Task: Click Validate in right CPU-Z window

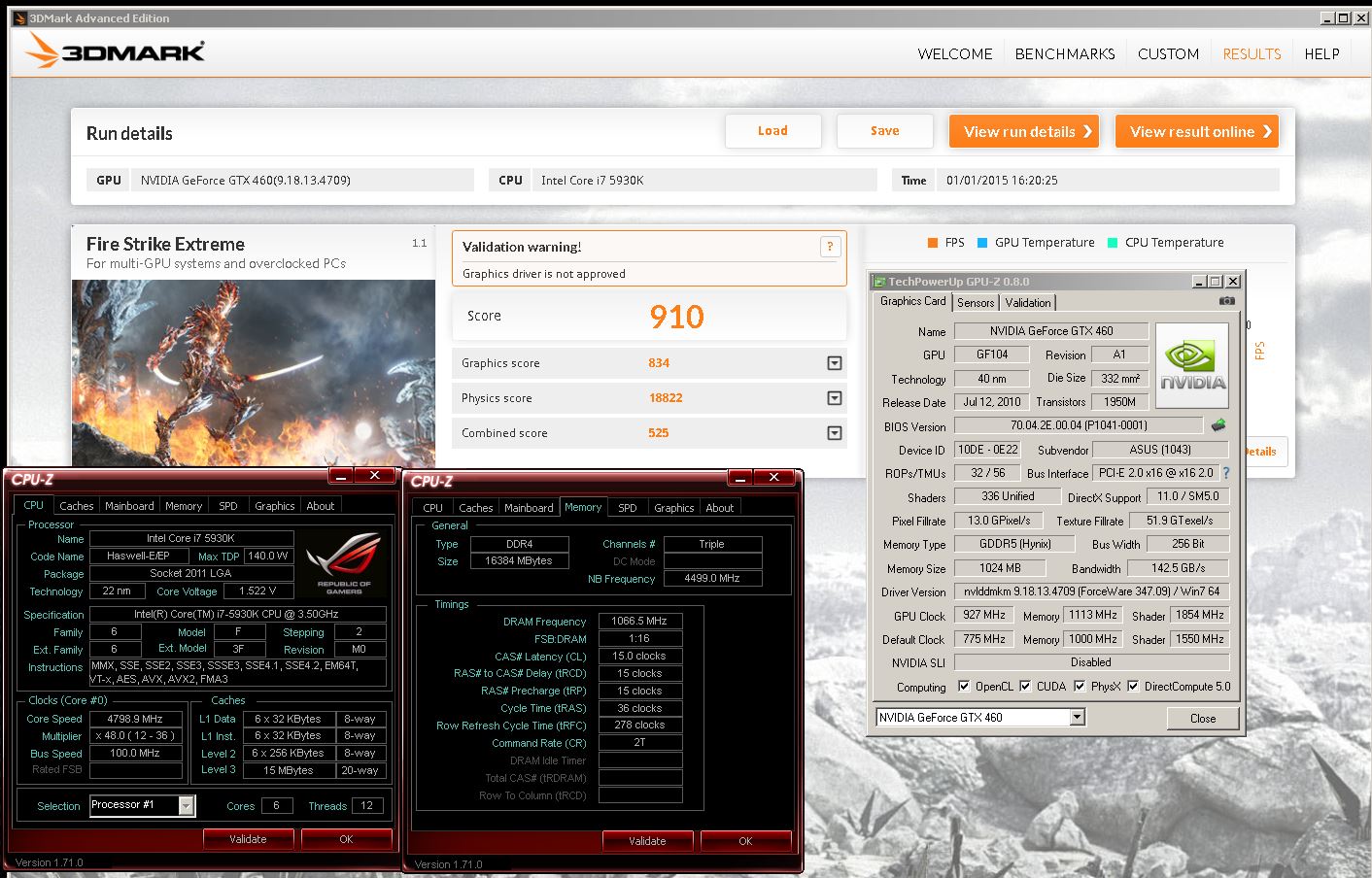Action: pos(647,841)
